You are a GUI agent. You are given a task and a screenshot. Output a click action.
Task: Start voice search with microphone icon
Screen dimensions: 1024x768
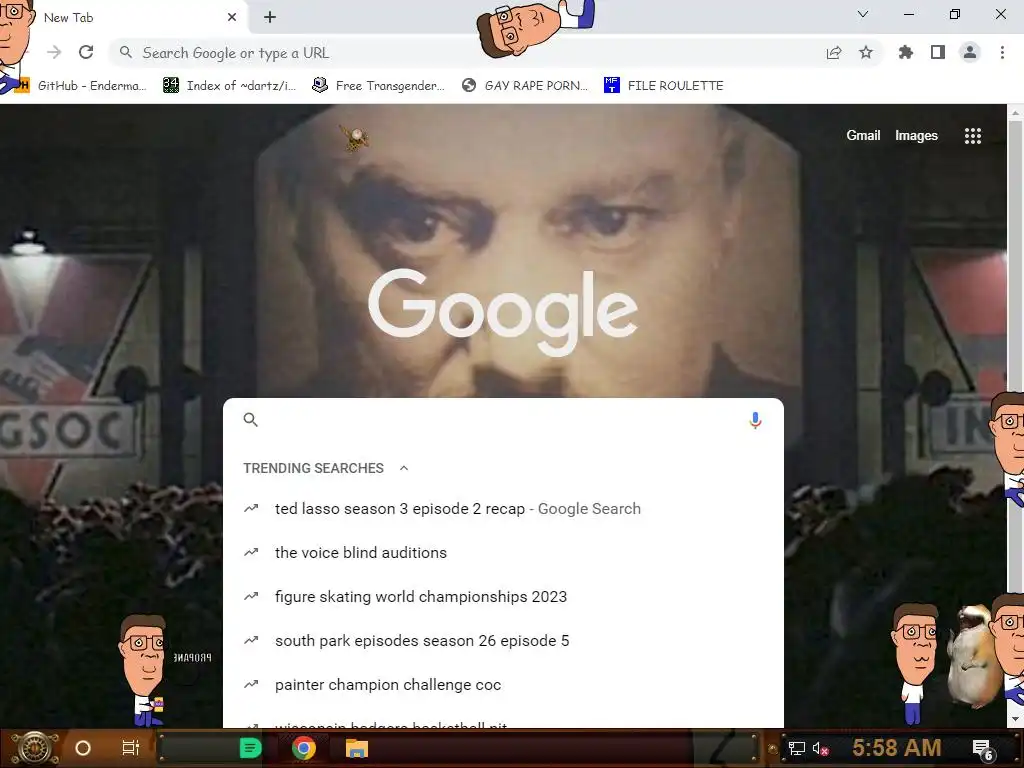(x=755, y=420)
